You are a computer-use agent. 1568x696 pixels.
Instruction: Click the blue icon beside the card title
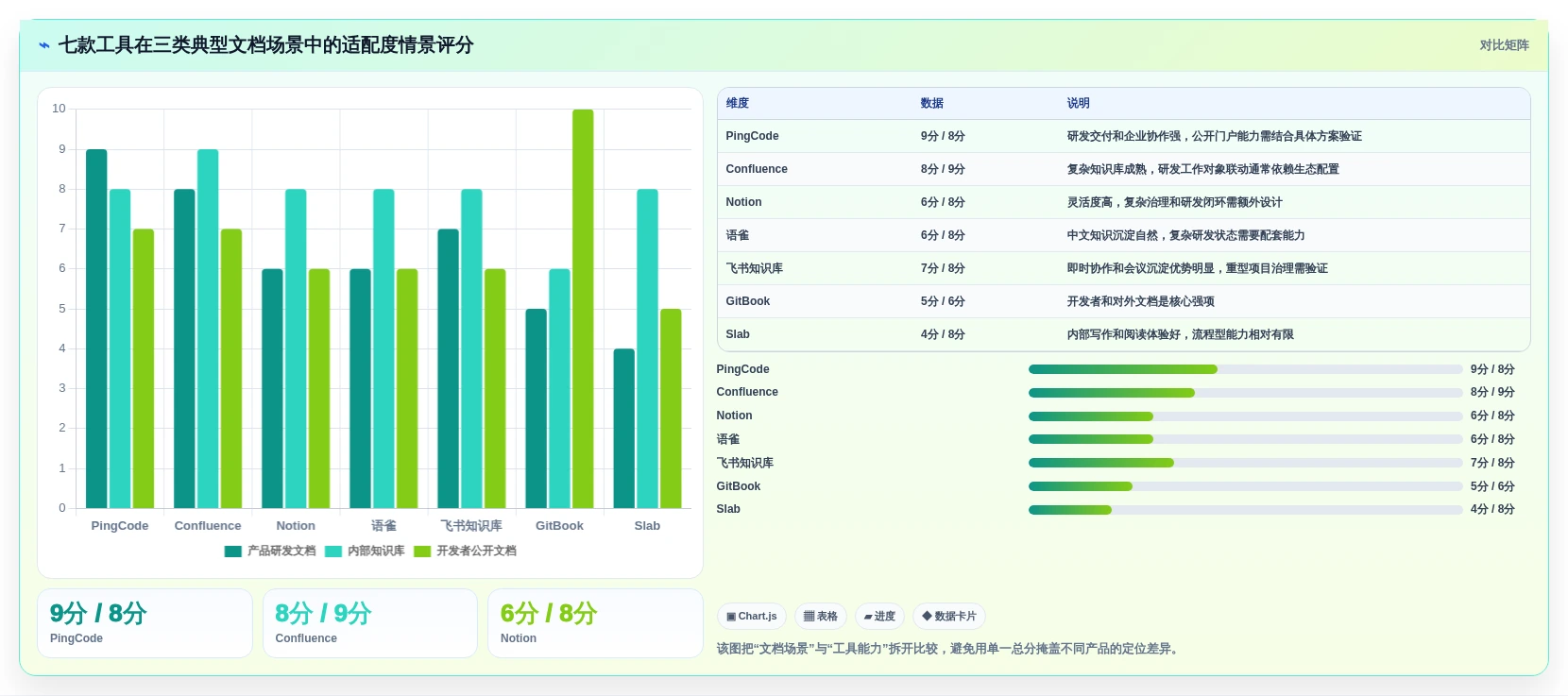[43, 45]
